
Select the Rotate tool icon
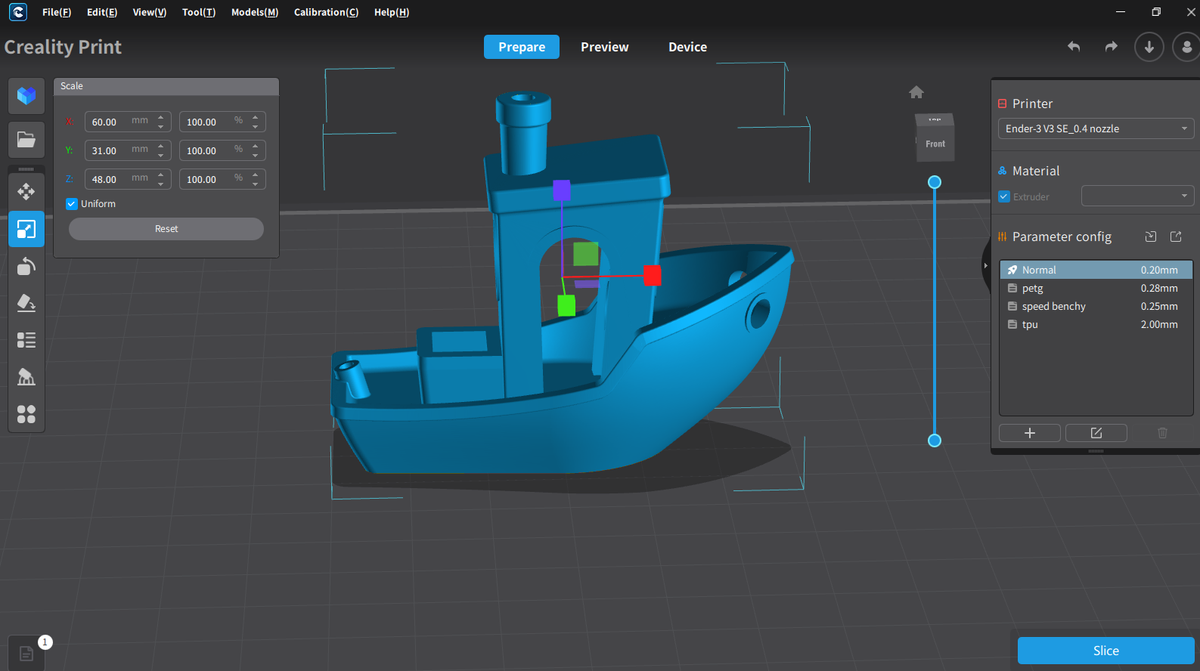(x=26, y=266)
